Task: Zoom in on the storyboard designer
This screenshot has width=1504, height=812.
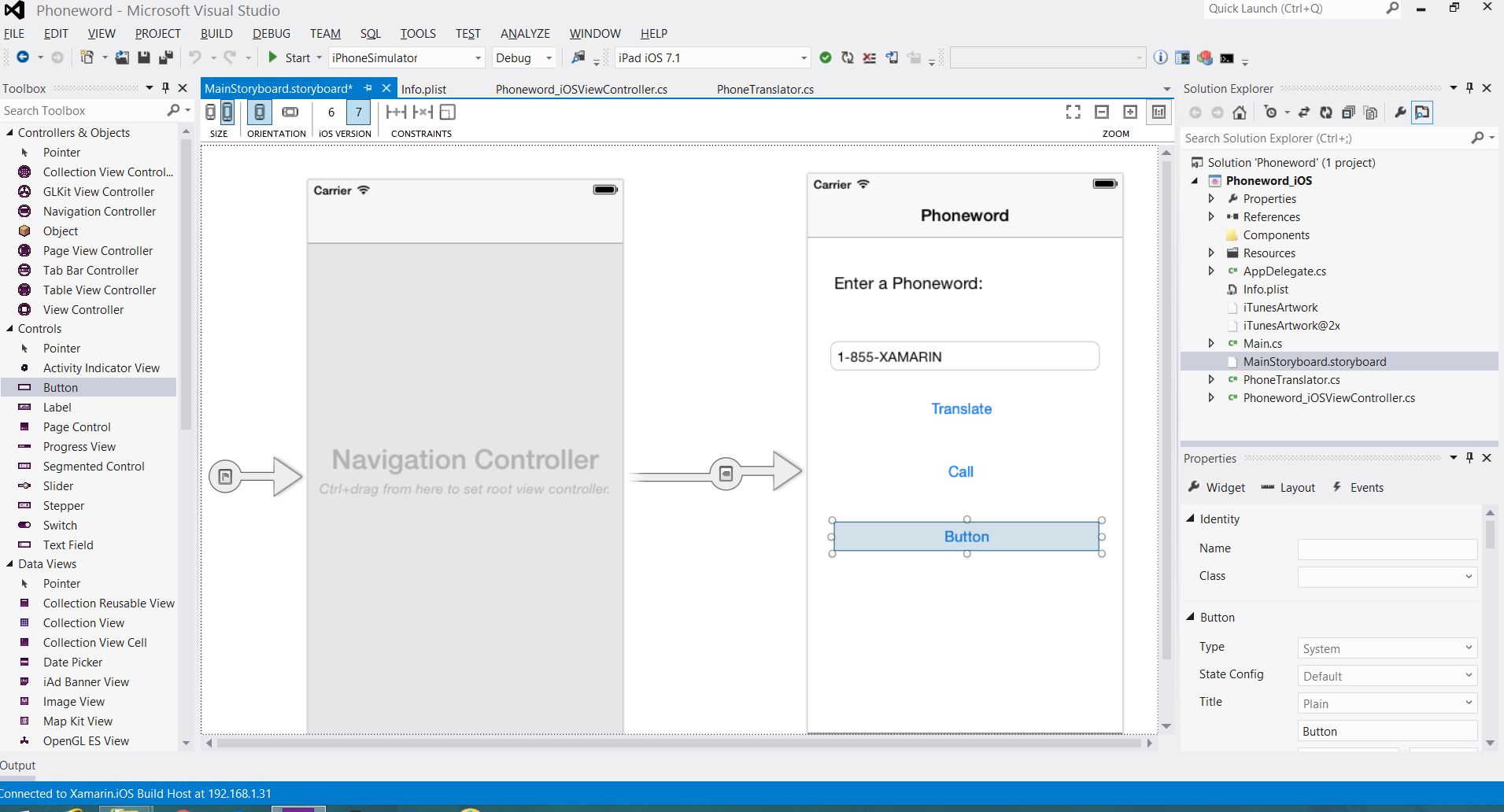Action: [1130, 113]
